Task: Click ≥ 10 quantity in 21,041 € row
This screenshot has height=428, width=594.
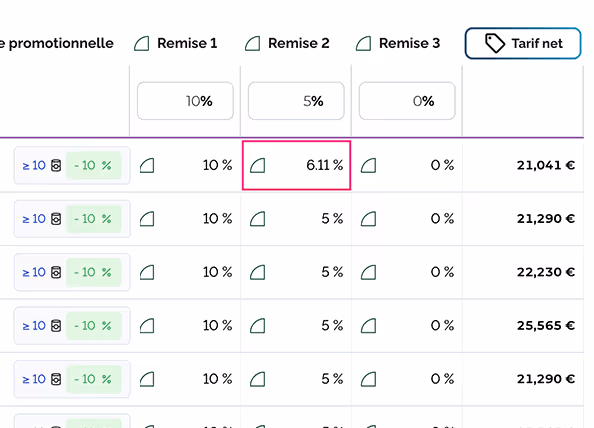Action: coord(34,166)
